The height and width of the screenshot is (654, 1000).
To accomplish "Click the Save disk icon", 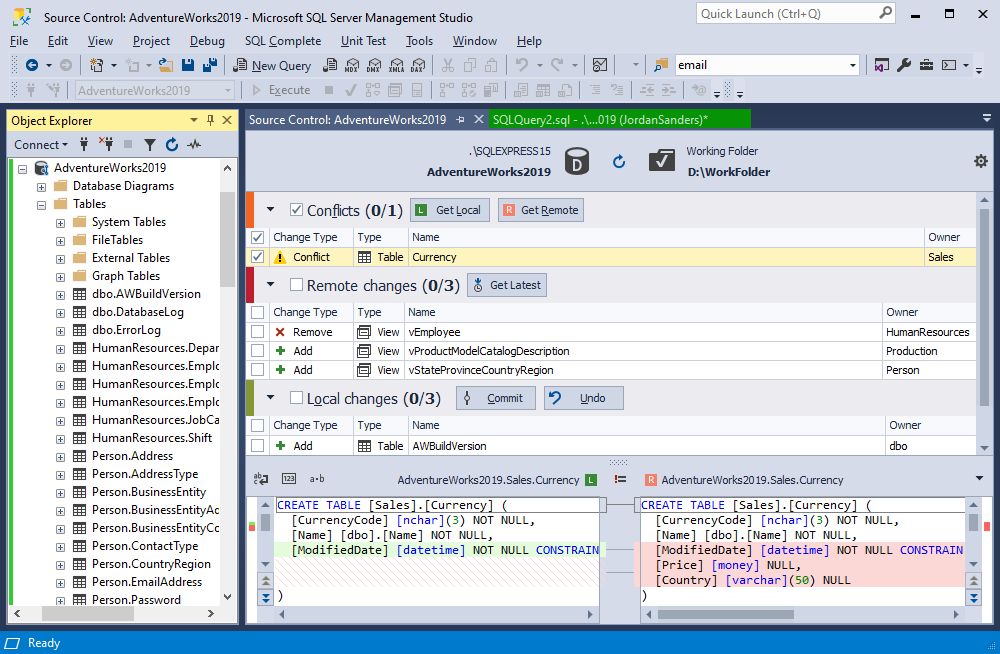I will point(188,65).
